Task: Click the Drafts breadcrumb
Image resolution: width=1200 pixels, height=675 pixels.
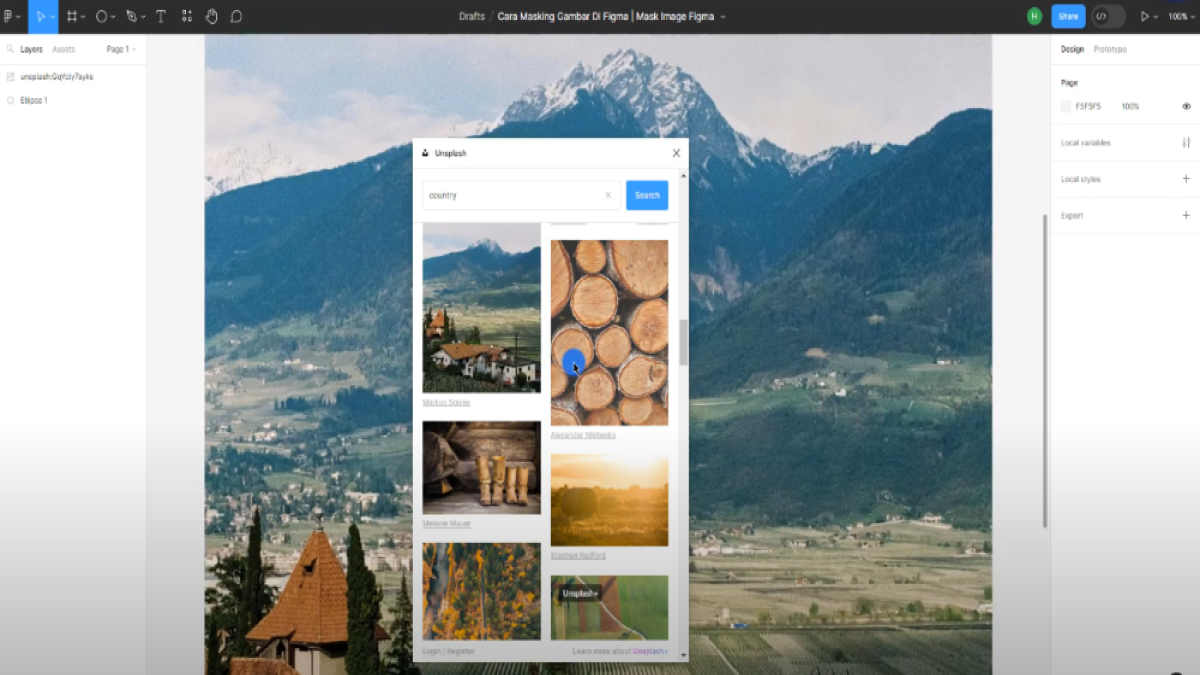Action: coord(472,16)
